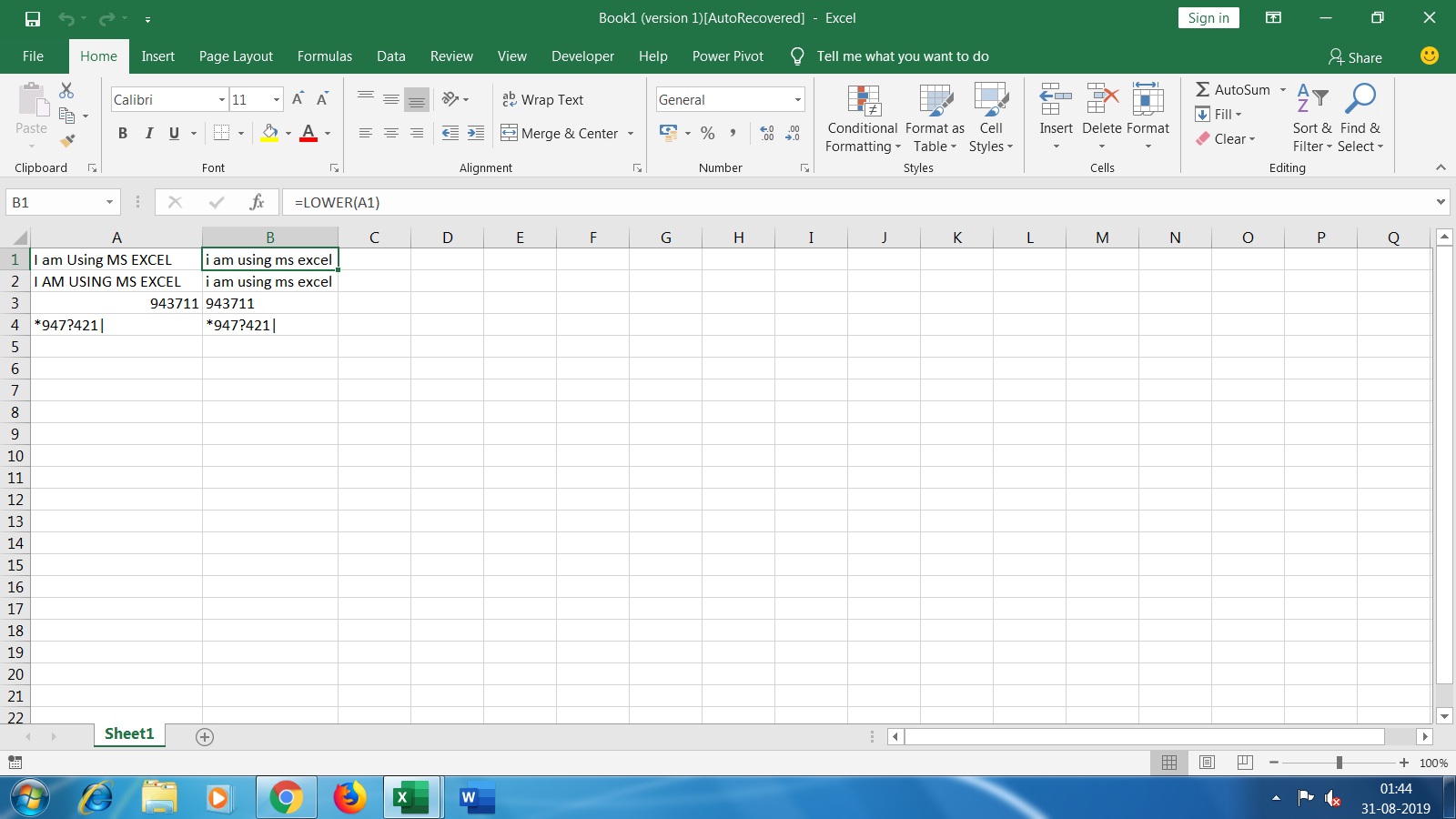1456x819 pixels.
Task: Apply the Percent Style format
Action: 708,133
